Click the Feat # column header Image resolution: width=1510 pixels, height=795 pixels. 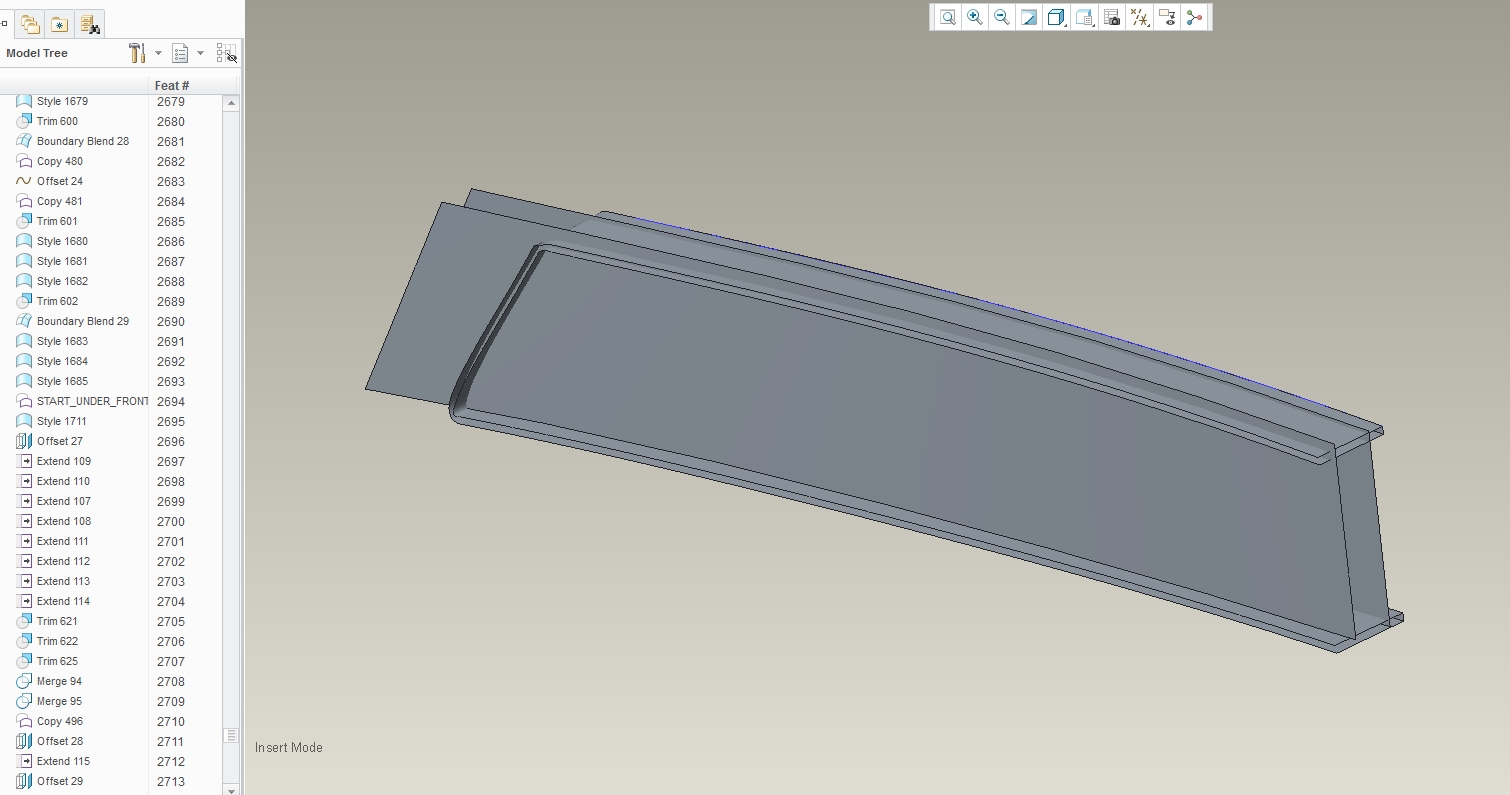172,85
